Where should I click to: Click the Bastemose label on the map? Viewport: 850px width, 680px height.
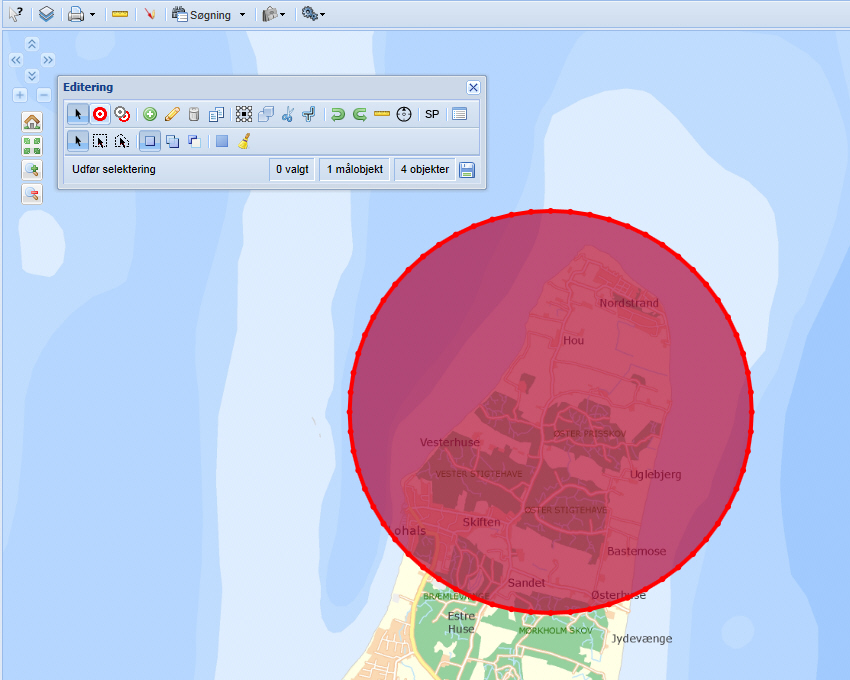point(636,551)
